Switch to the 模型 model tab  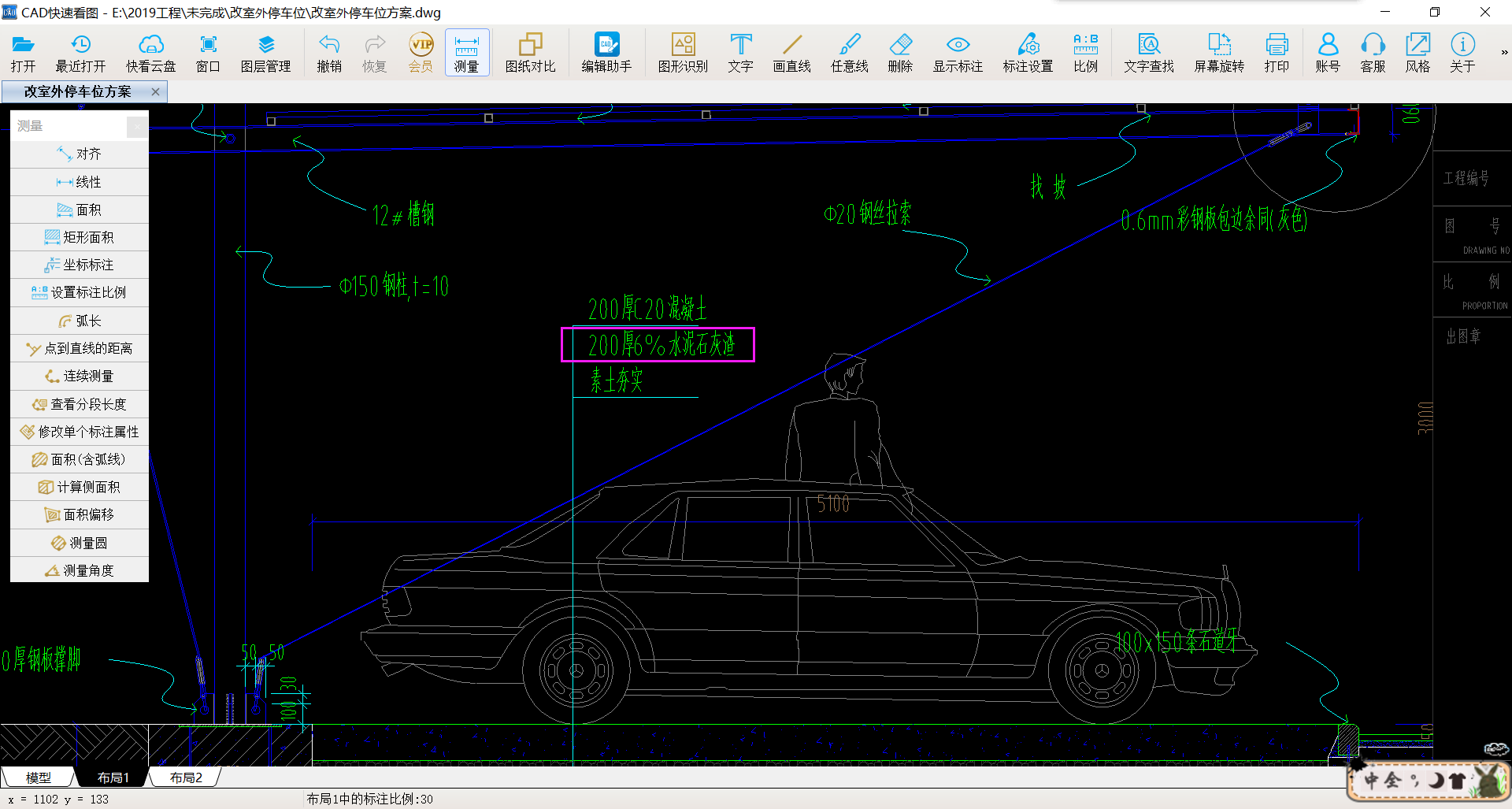point(38,777)
